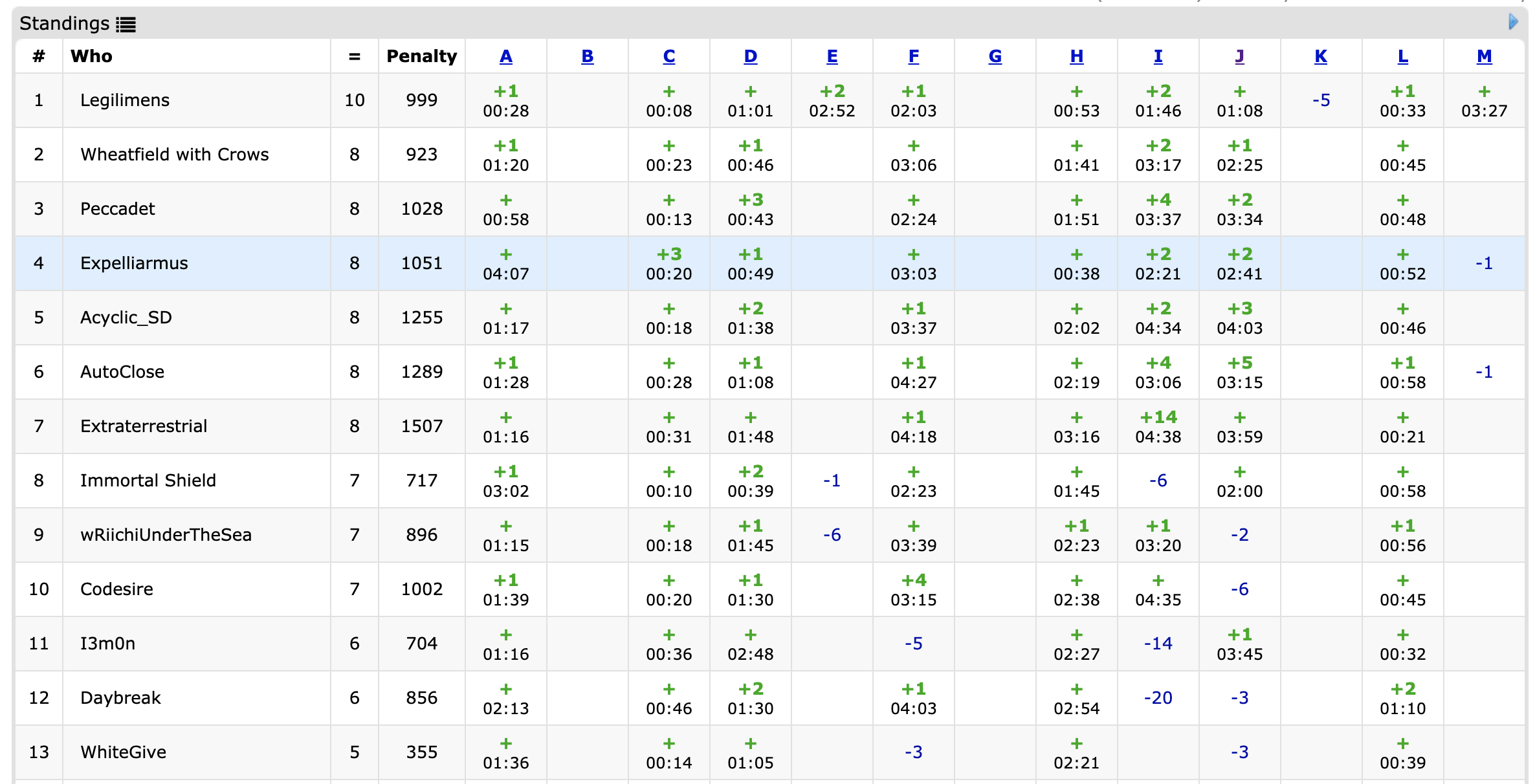This screenshot has height=784, width=1535.
Task: Click the Standings list icon
Action: [126, 25]
